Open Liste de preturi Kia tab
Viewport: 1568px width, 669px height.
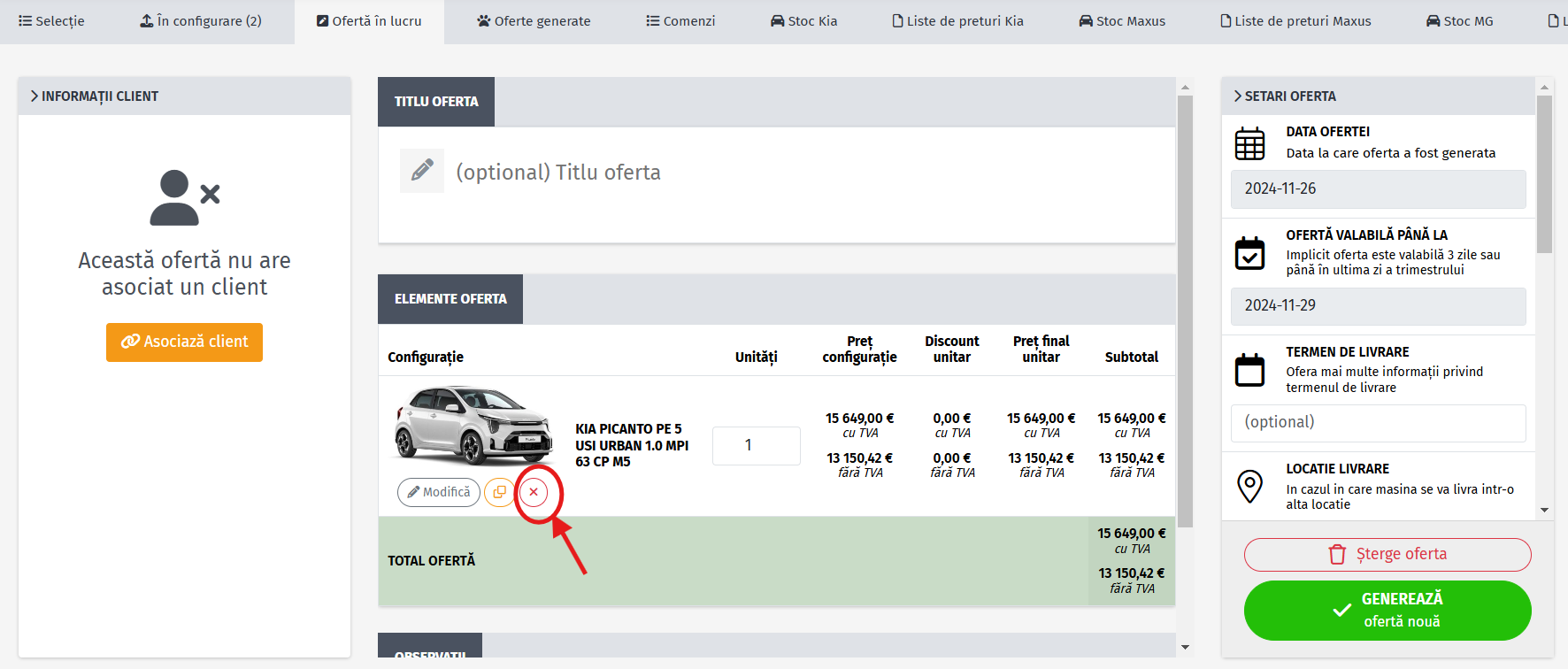tap(957, 21)
